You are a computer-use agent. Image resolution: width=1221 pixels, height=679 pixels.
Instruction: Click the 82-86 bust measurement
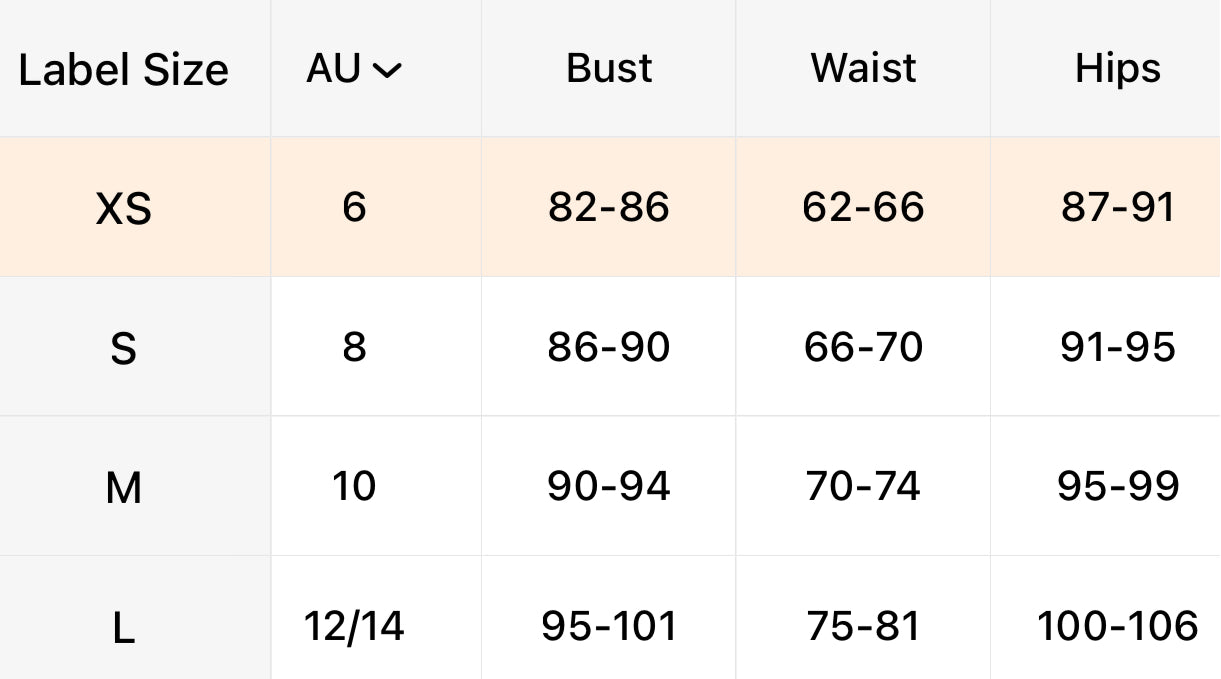point(609,207)
